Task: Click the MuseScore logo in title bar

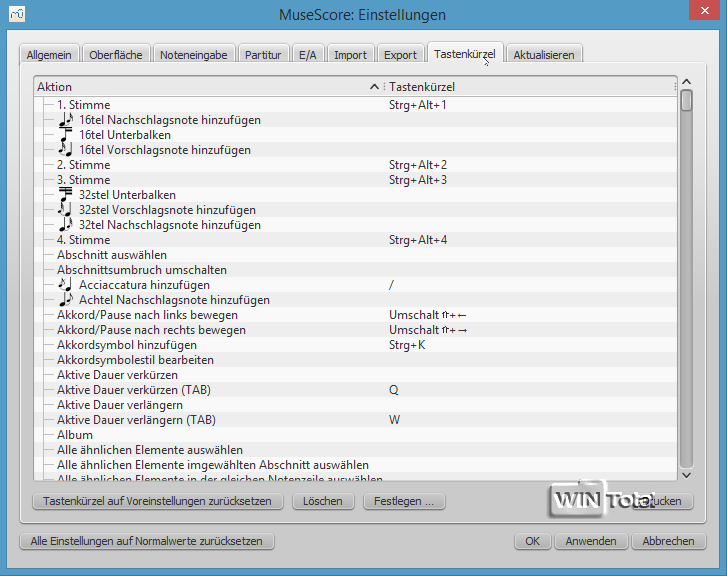Action: click(17, 14)
